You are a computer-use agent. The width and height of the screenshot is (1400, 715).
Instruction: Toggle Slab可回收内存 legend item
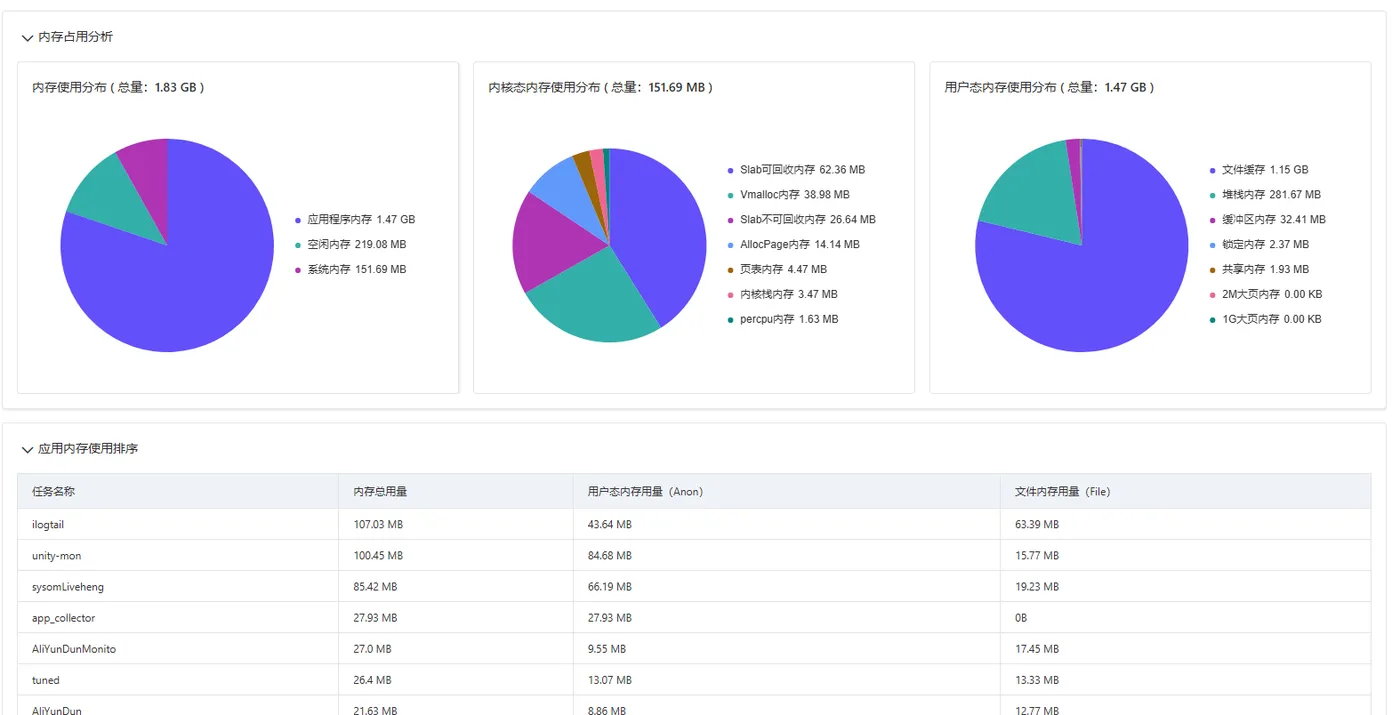(x=796, y=169)
